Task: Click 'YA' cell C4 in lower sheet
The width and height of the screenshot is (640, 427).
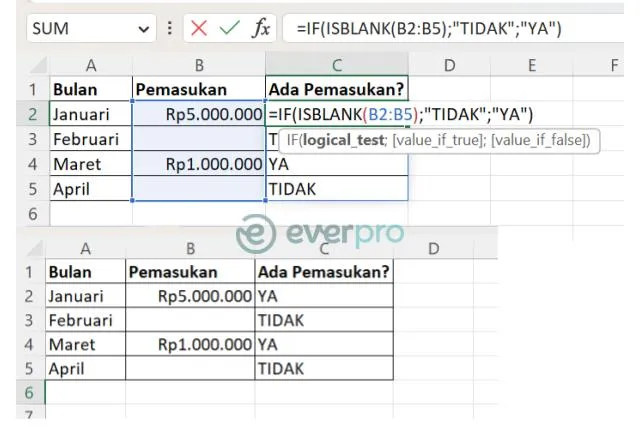Action: [x=324, y=345]
